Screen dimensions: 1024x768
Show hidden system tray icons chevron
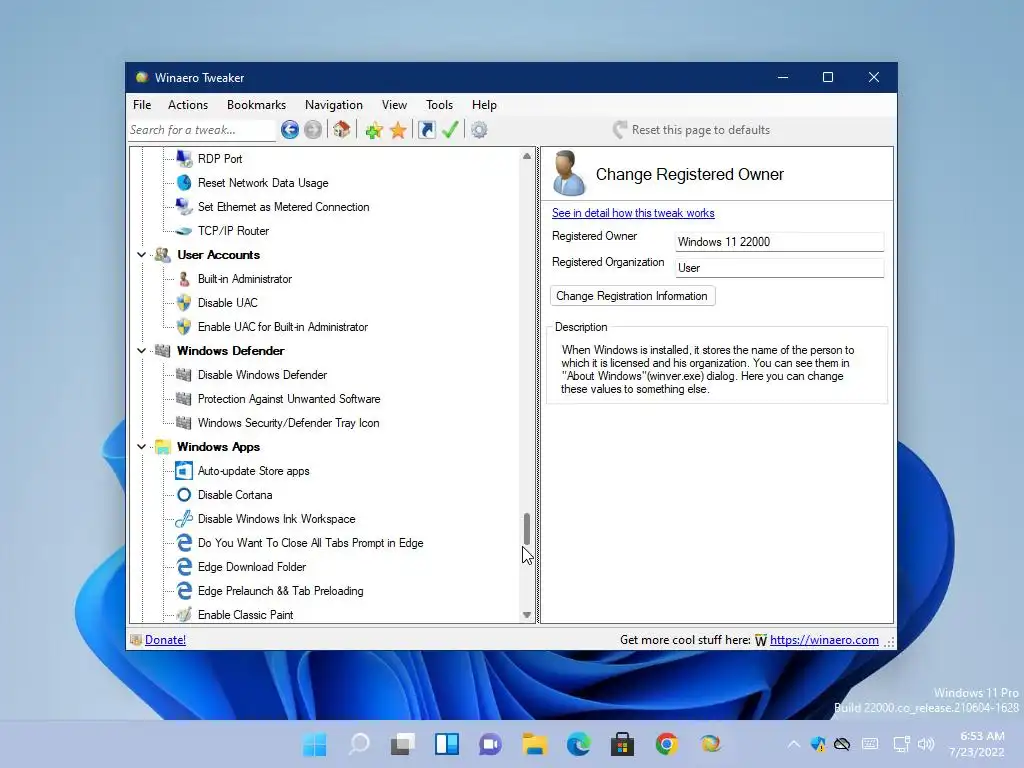click(793, 744)
